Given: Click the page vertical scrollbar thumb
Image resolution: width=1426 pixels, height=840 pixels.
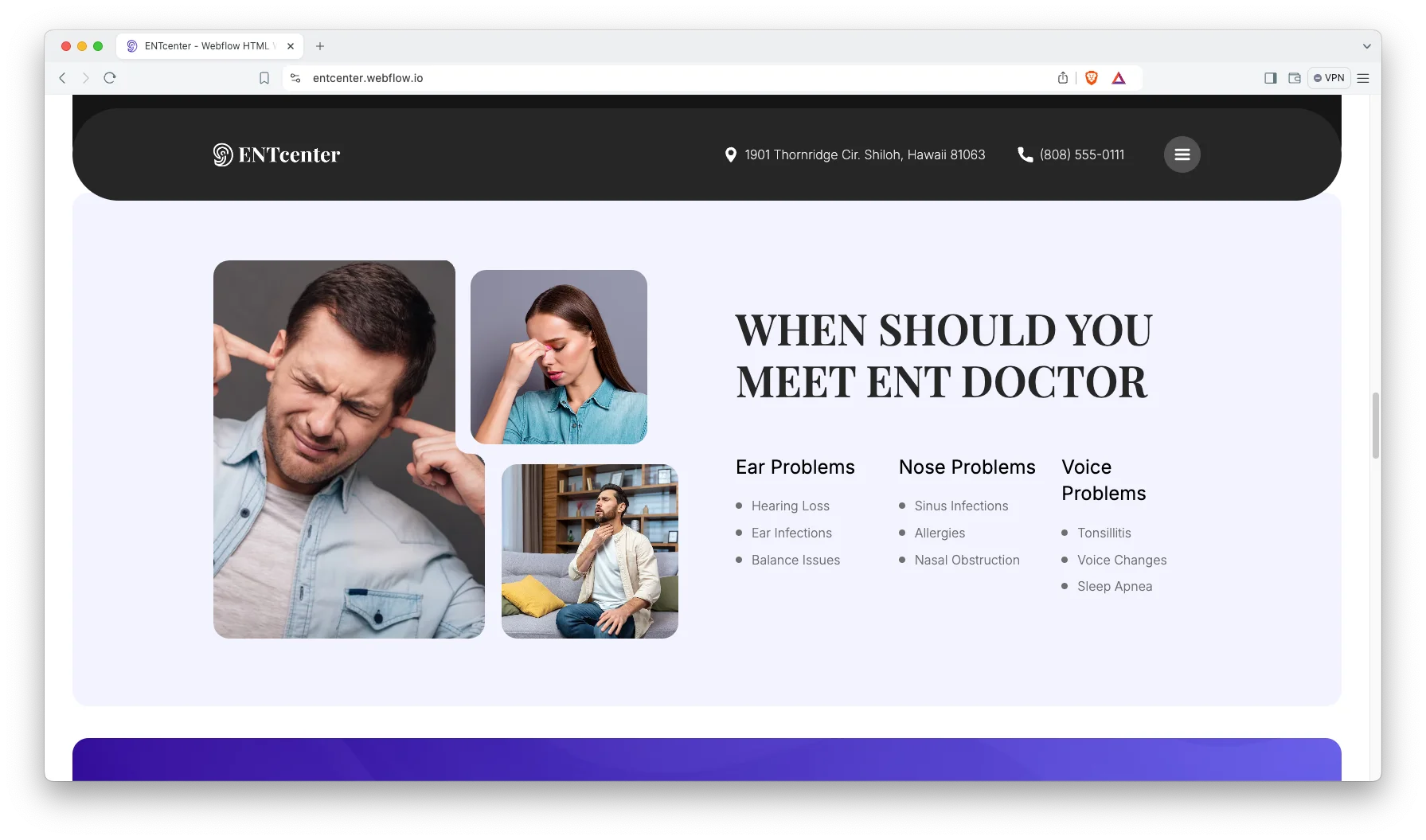Looking at the screenshot, I should pos(1375,425).
